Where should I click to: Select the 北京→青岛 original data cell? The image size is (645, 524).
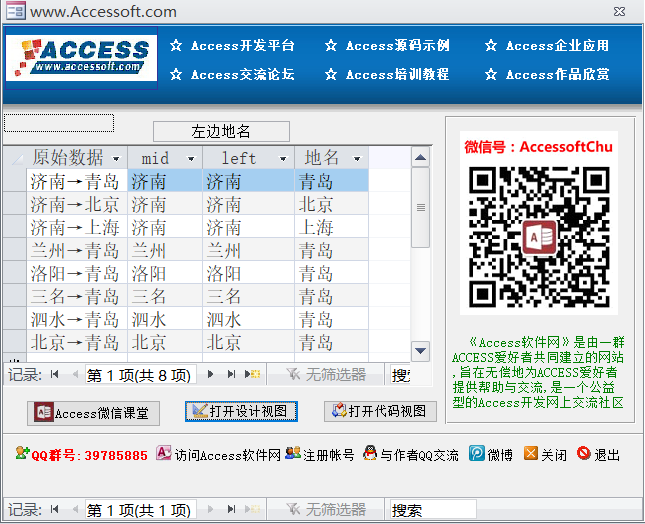pyautogui.click(x=77, y=343)
